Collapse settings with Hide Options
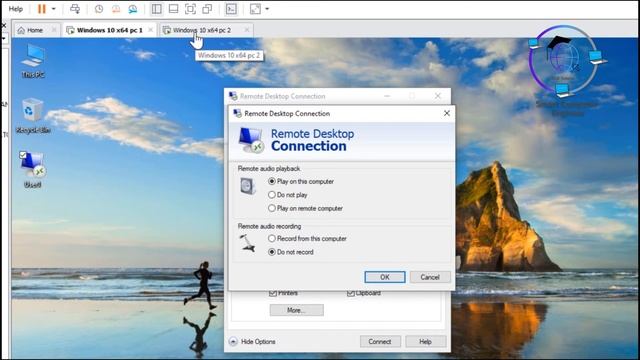The height and width of the screenshot is (360, 640). coord(253,341)
